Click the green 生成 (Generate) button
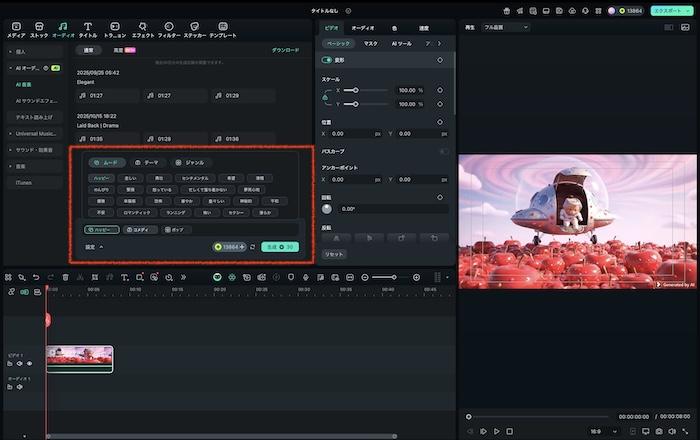The height and width of the screenshot is (440, 700). [279, 246]
